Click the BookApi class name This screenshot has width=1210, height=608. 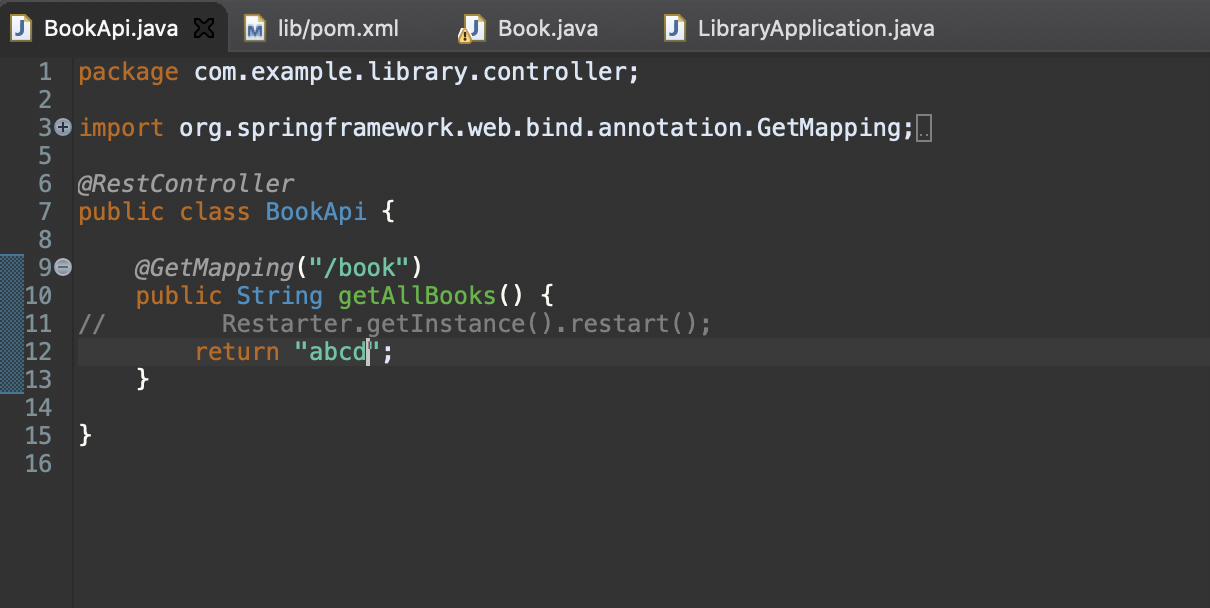click(x=316, y=212)
